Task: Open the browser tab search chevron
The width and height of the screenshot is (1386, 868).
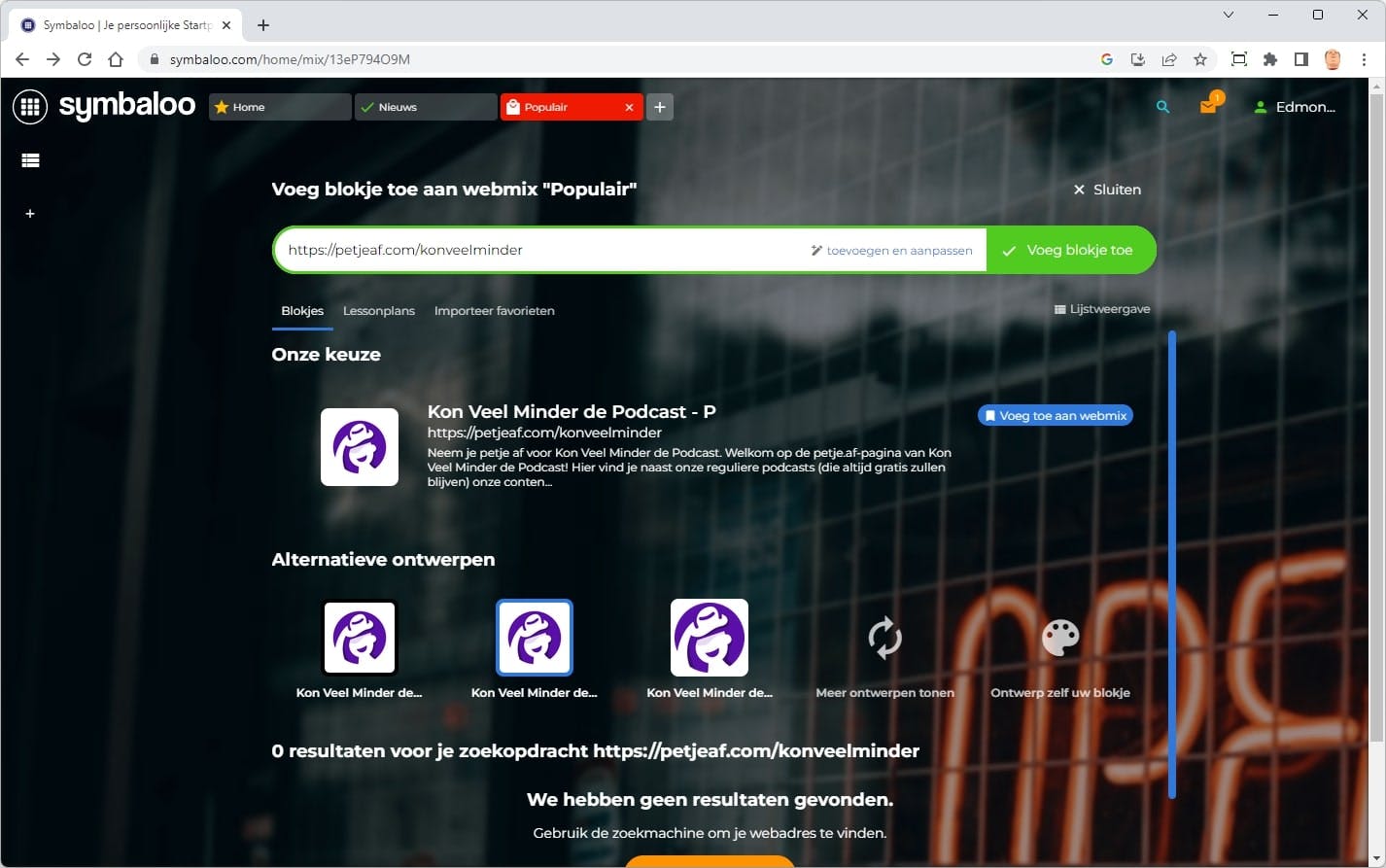Action: pyautogui.click(x=1228, y=15)
